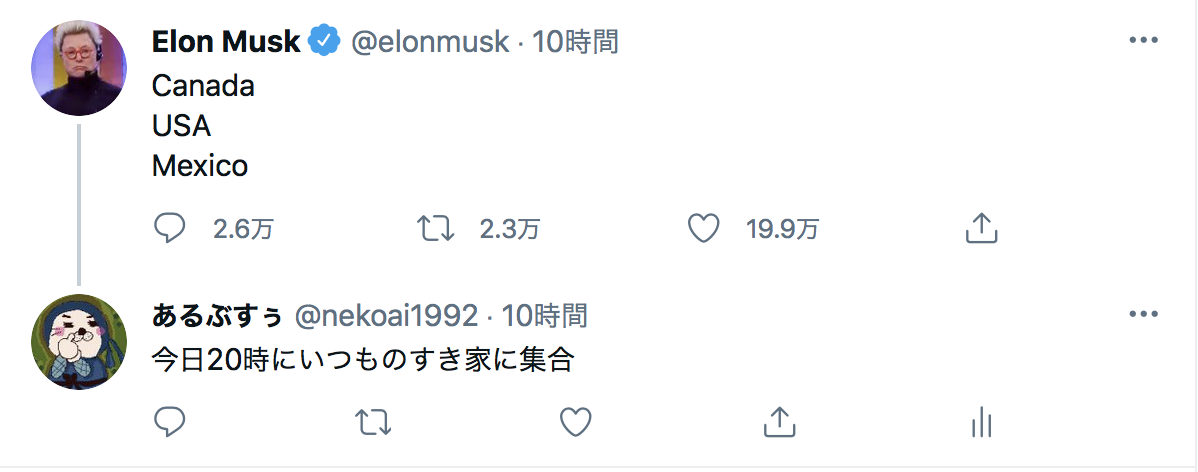The image size is (1198, 472).
Task: View analytics icon on the reply tweet
Action: point(982,422)
